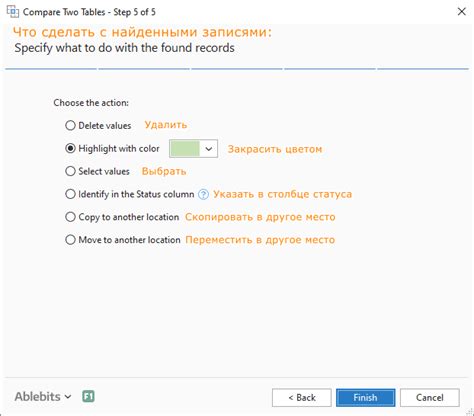Close the Compare Two Tables dialog
Viewport: 474px width, 416px height.
coord(462,12)
